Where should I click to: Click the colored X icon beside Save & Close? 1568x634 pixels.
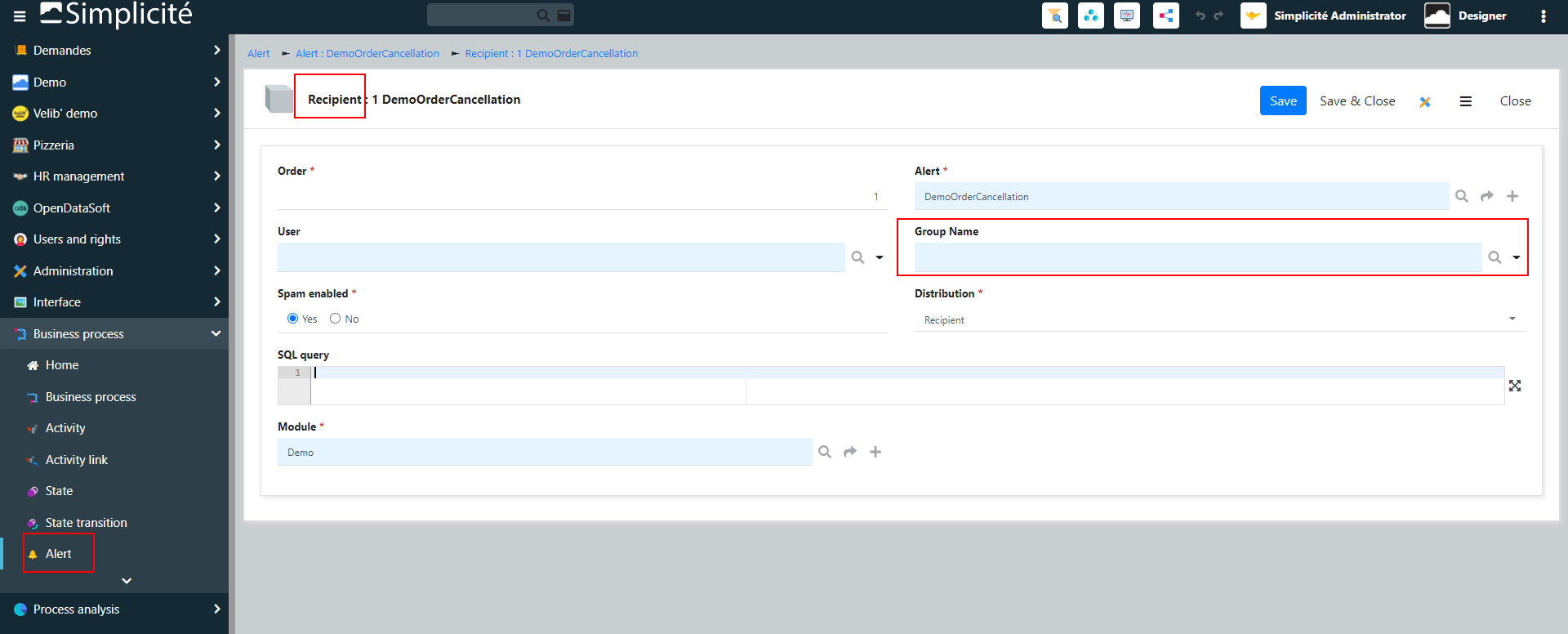pyautogui.click(x=1425, y=101)
